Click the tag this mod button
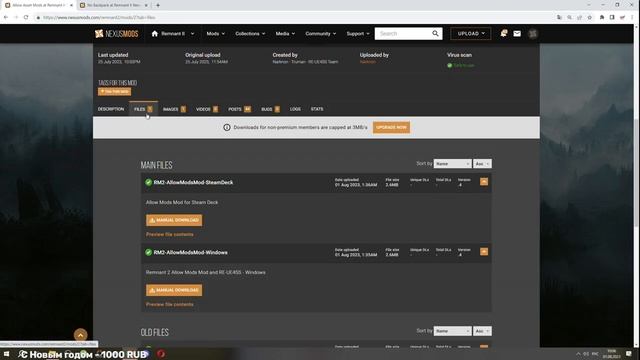 pyautogui.click(x=114, y=91)
